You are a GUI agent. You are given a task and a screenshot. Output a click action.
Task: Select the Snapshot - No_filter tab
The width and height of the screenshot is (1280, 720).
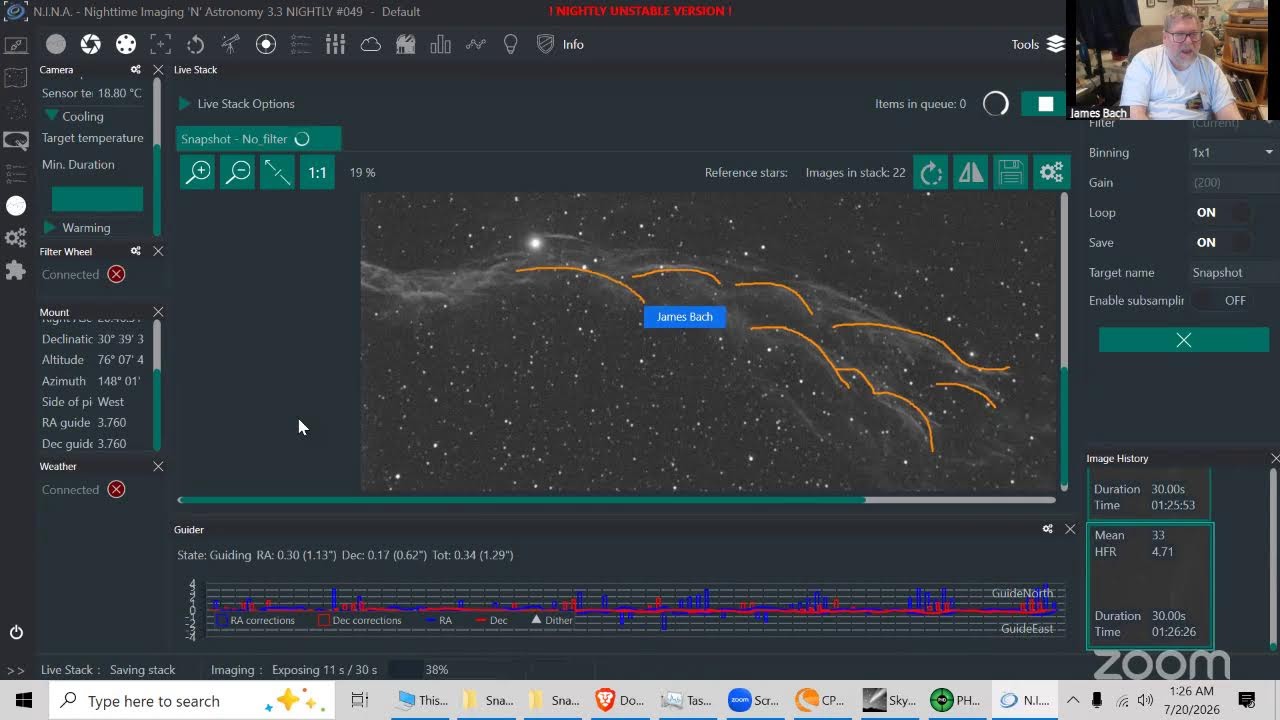click(x=258, y=139)
